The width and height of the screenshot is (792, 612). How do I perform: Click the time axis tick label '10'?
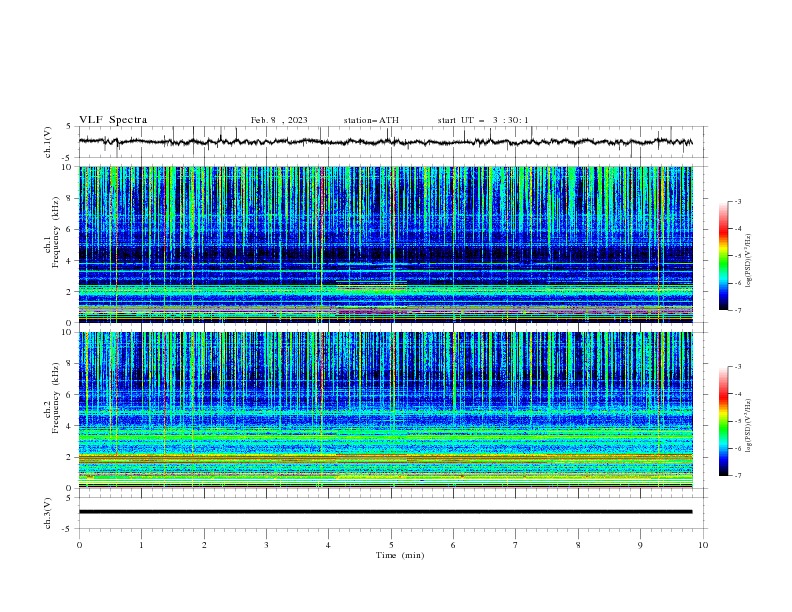pos(703,545)
